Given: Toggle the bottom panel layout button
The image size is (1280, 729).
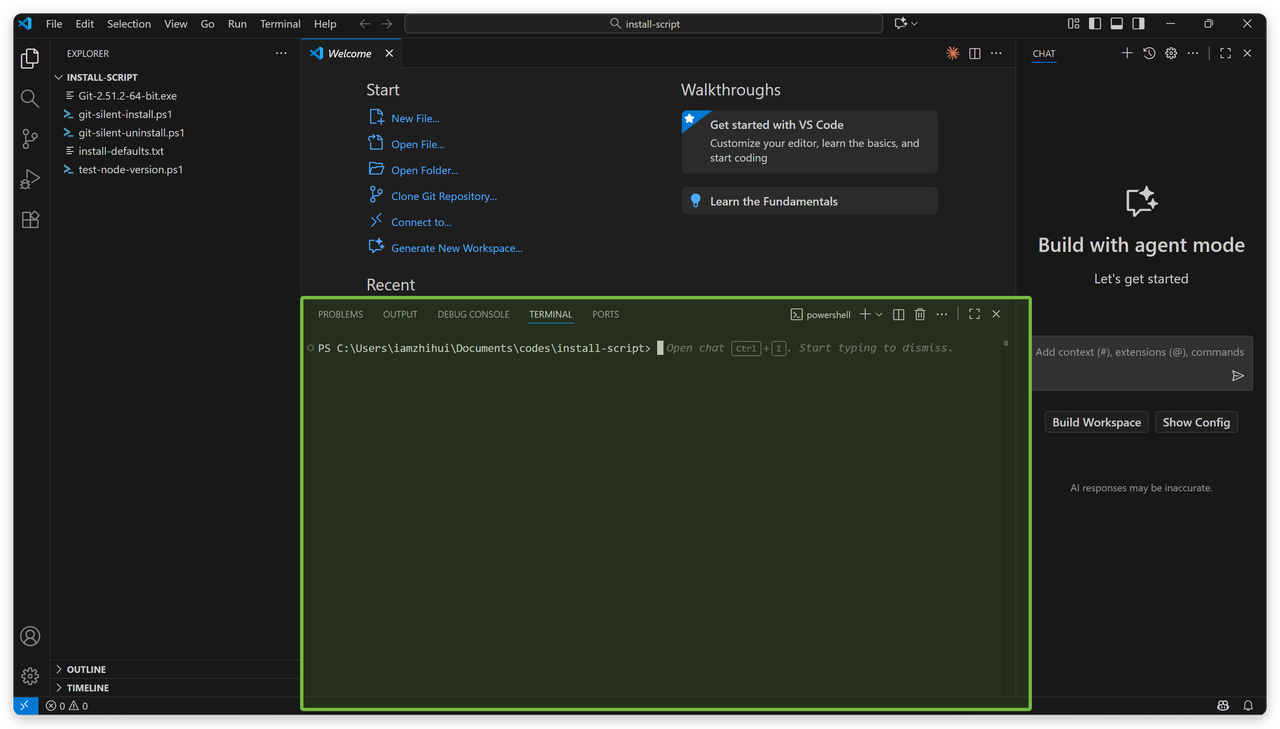Looking at the screenshot, I should pyautogui.click(x=1117, y=23).
